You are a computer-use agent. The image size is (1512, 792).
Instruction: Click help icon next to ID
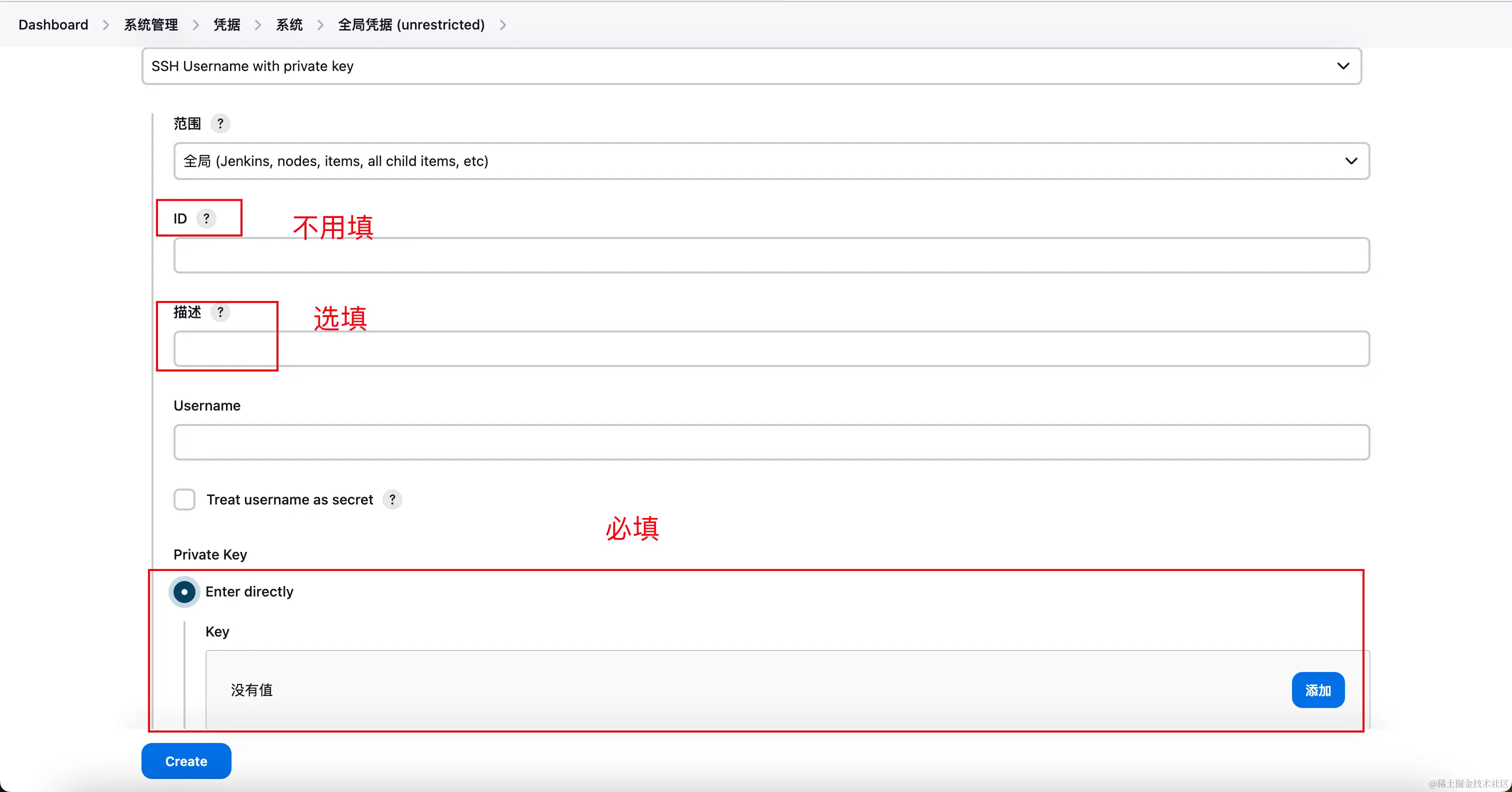point(206,218)
